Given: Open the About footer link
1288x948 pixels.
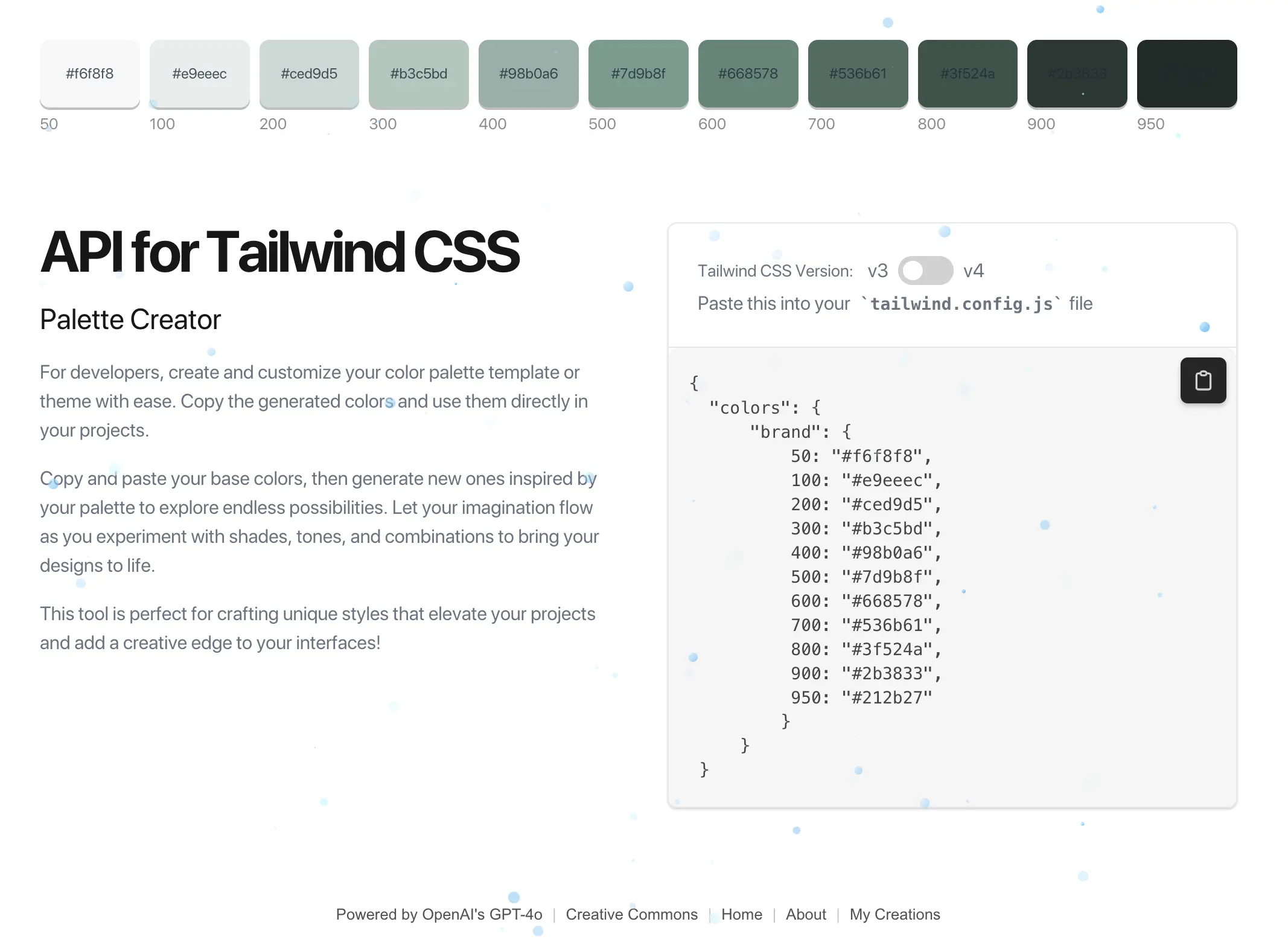Looking at the screenshot, I should click(806, 914).
